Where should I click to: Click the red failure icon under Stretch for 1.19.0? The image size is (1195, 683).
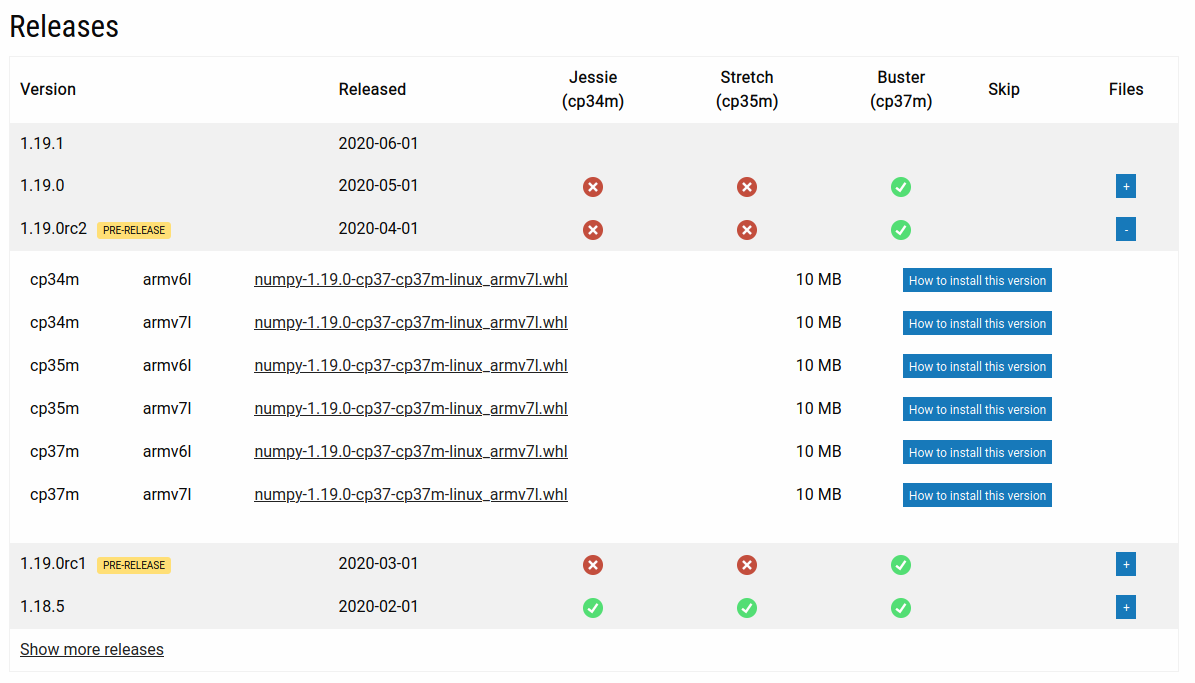[x=747, y=187]
